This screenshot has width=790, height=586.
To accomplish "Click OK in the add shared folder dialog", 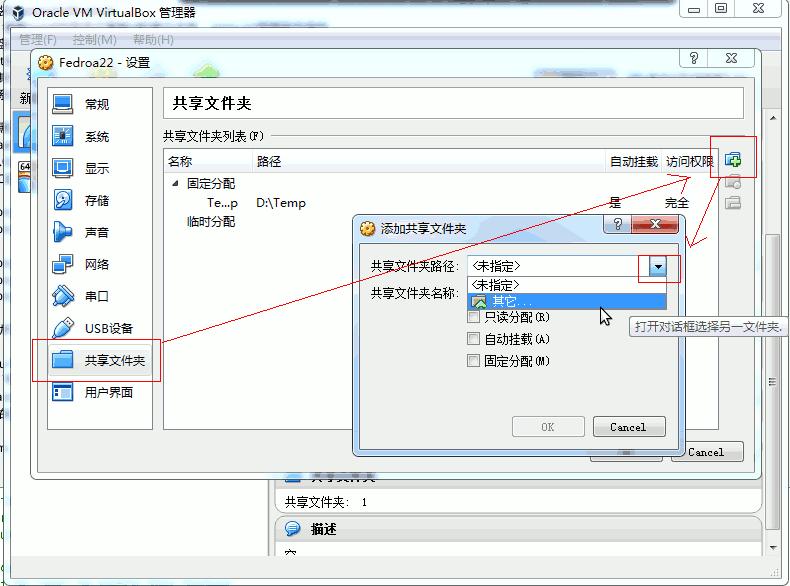I will pyautogui.click(x=548, y=427).
